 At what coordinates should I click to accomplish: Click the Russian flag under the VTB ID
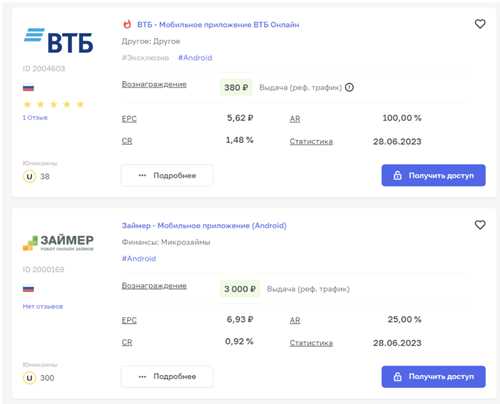28,88
